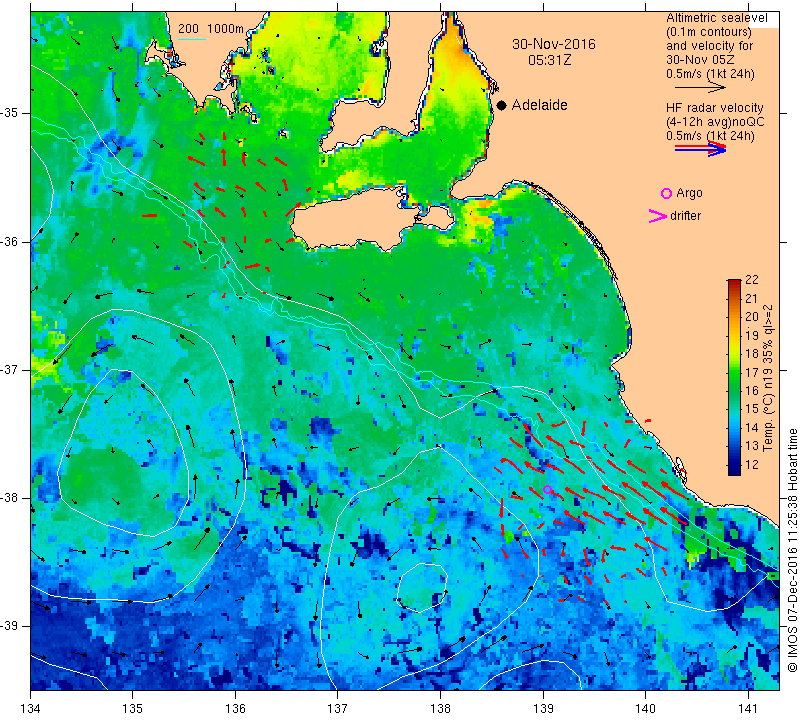The image size is (800, 720).
Task: Click the HF radar velocity legend text
Action: (714, 108)
